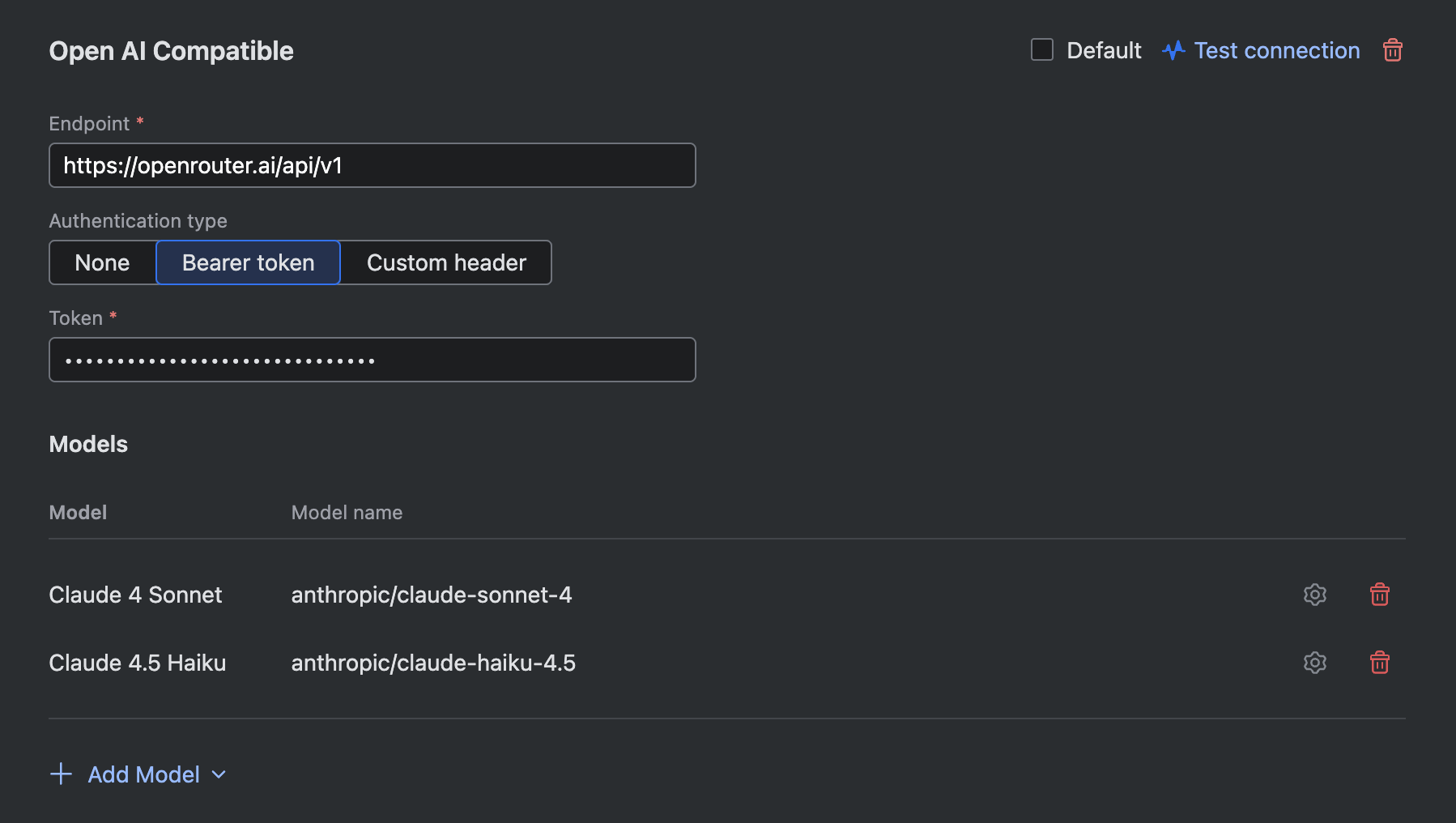This screenshot has height=823, width=1456.
Task: Click the Models section heading
Action: [x=88, y=444]
